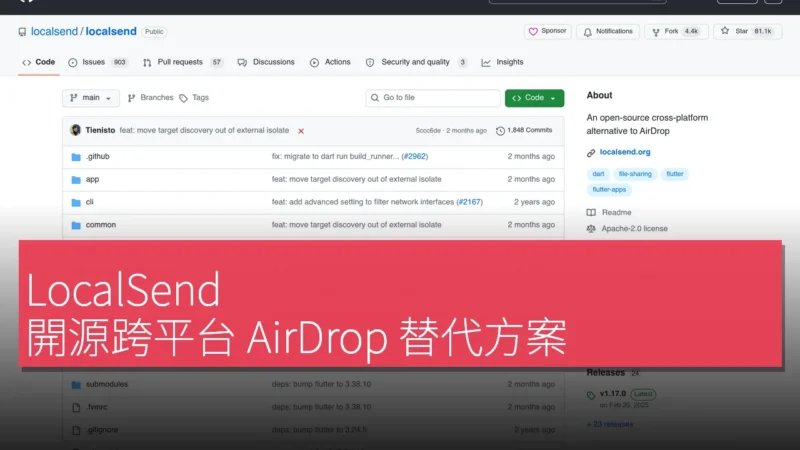Open pull request #2167 link

tap(469, 202)
